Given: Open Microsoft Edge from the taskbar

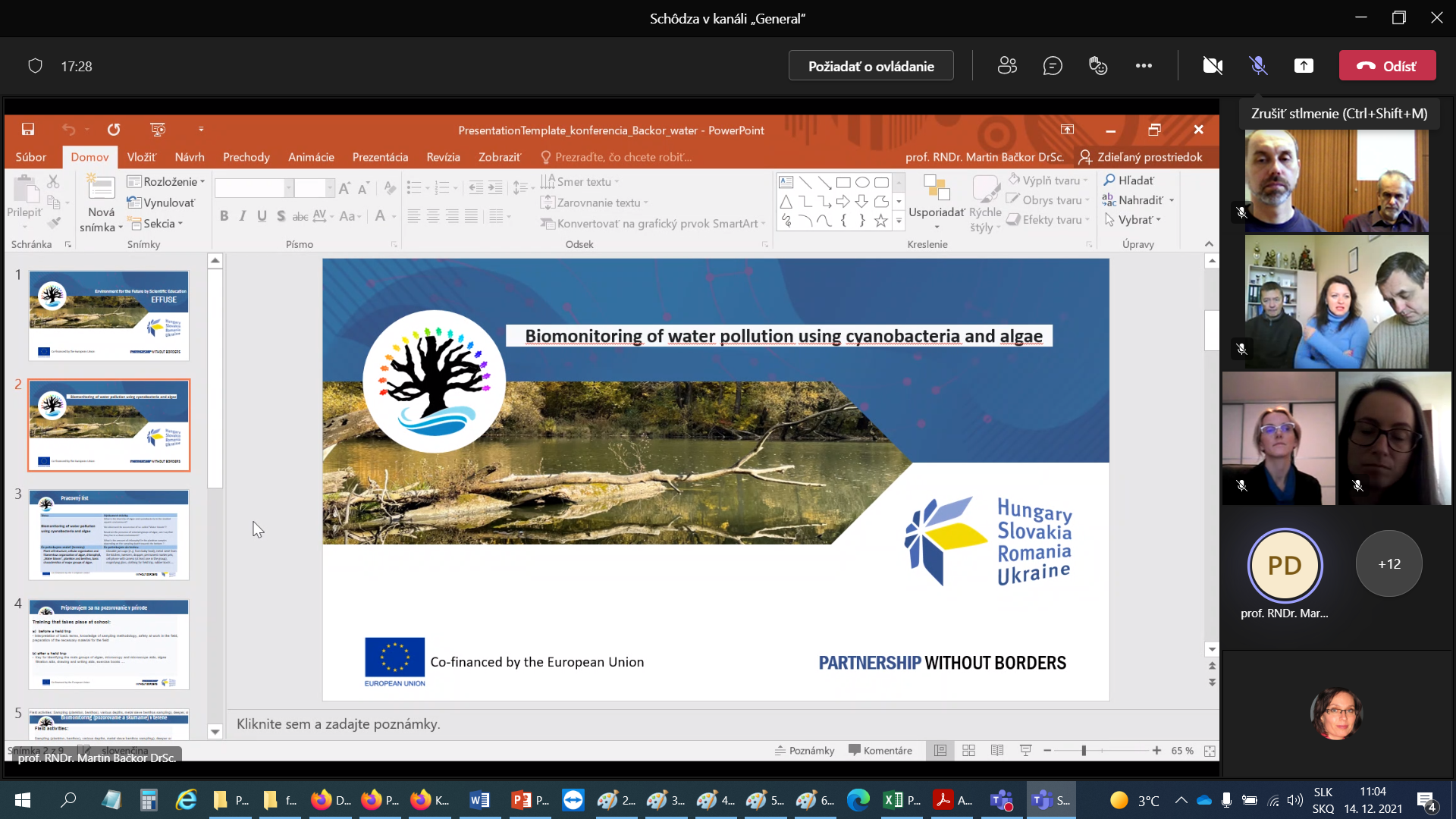Looking at the screenshot, I should point(858,800).
